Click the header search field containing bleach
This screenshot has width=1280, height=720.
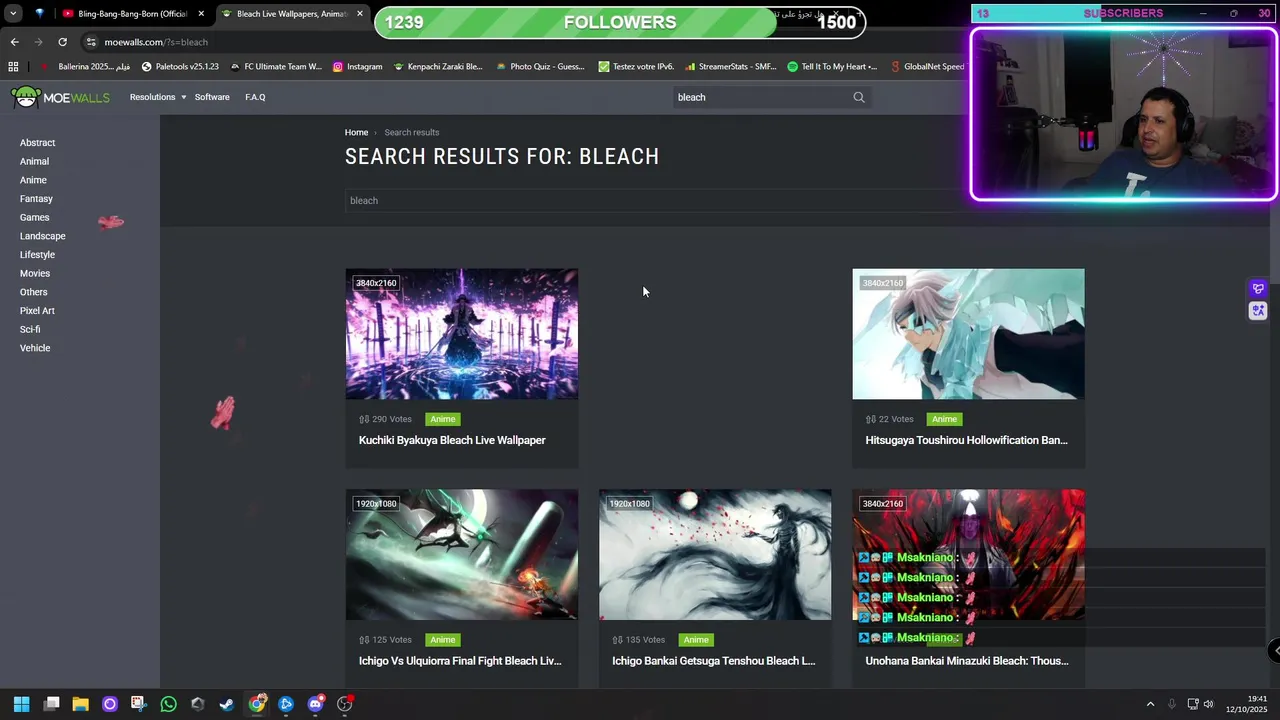(760, 97)
